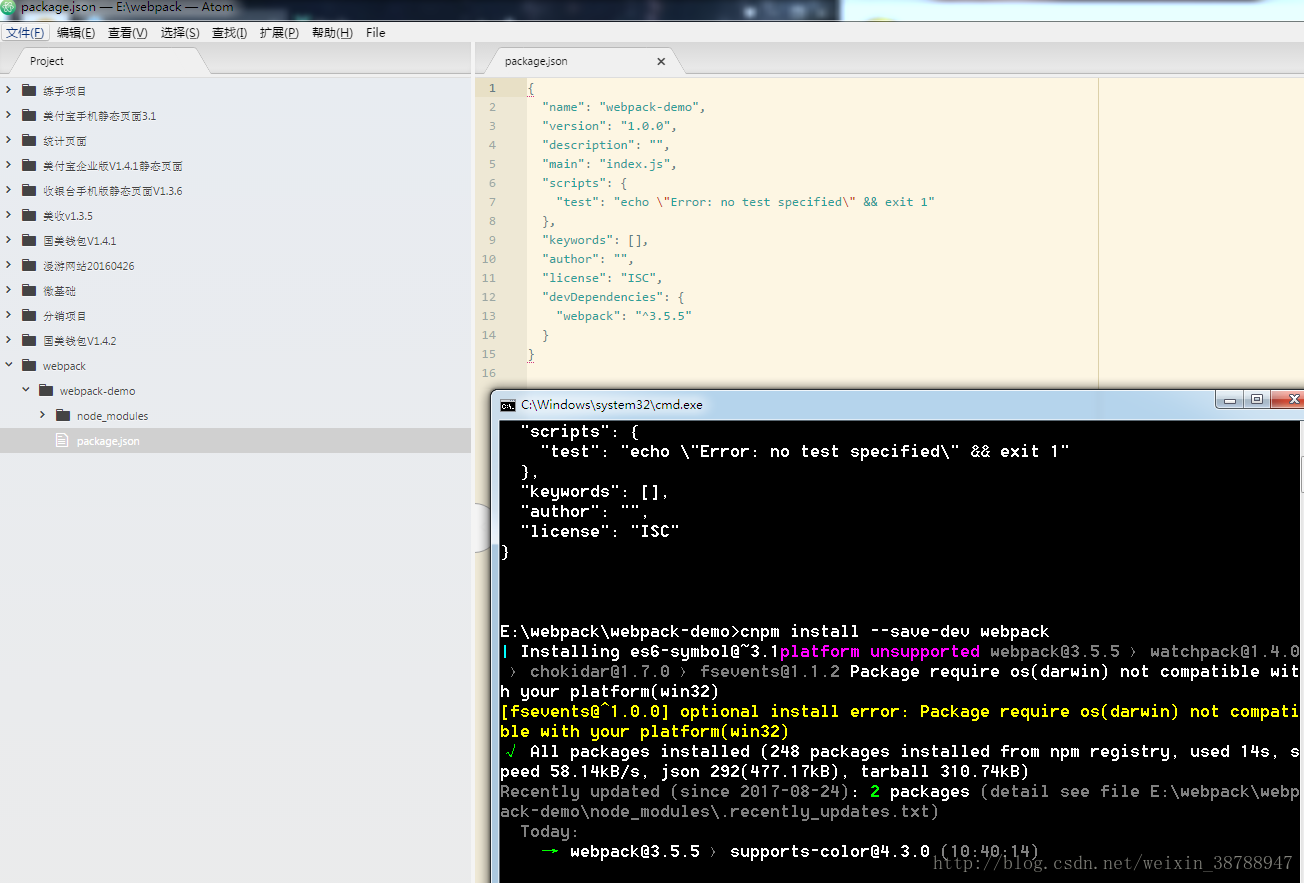The width and height of the screenshot is (1304, 883).
Task: Click the 国美钱包V1.4.2 folder icon
Action: point(28,340)
